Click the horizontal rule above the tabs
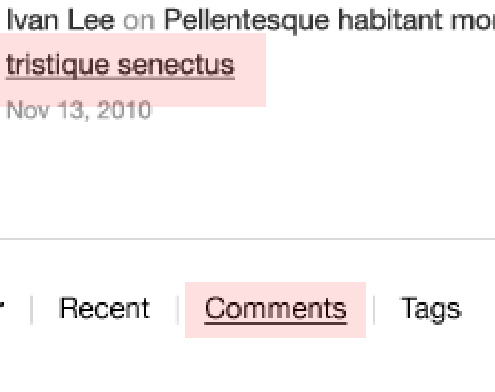The height and width of the screenshot is (392, 495). tap(247, 239)
